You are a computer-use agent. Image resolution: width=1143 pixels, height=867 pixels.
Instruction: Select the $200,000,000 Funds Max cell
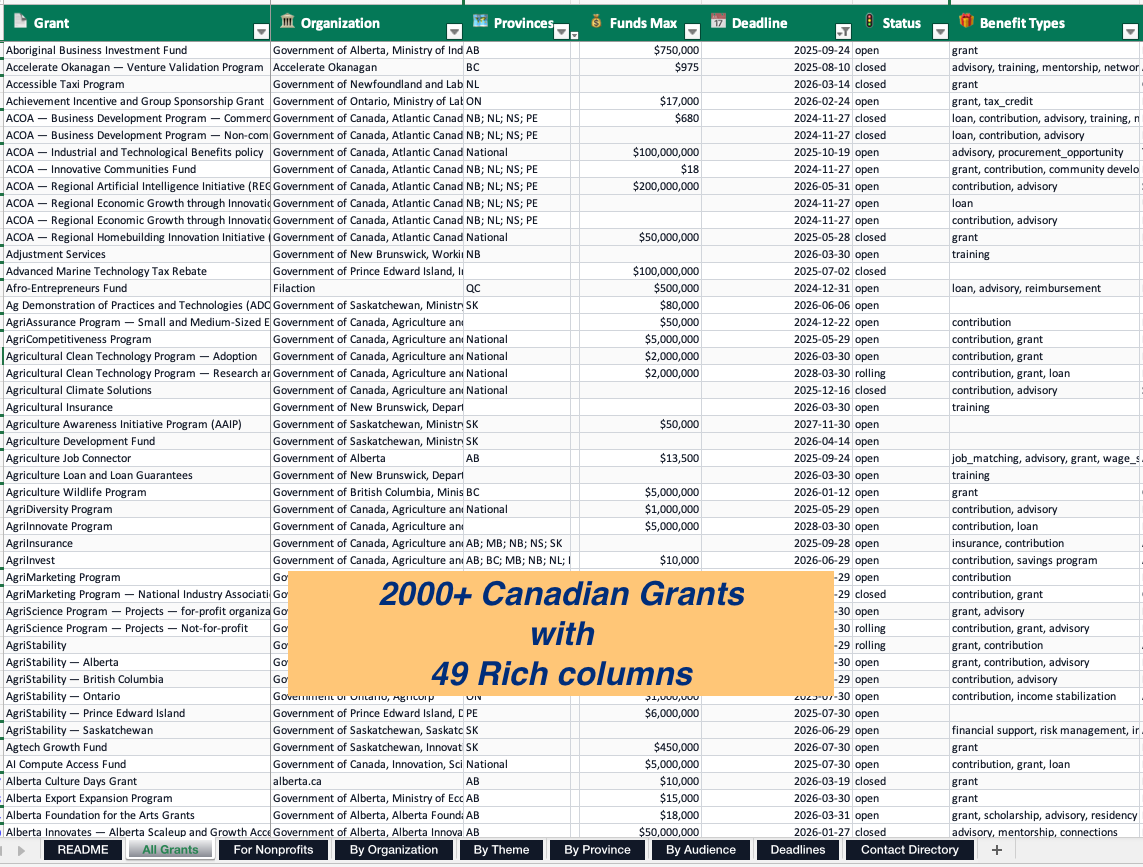point(640,187)
